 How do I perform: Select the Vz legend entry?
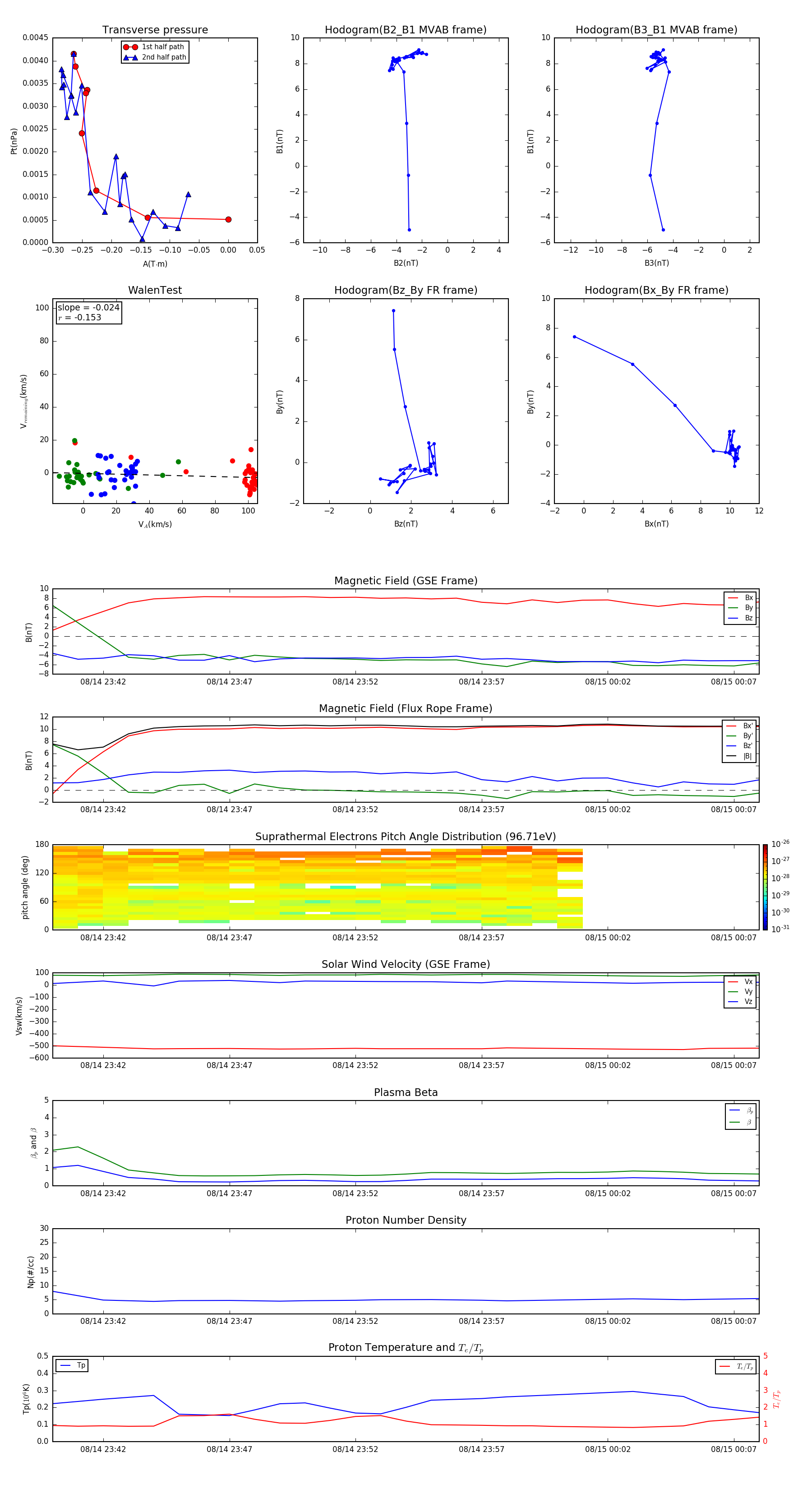740,1002
